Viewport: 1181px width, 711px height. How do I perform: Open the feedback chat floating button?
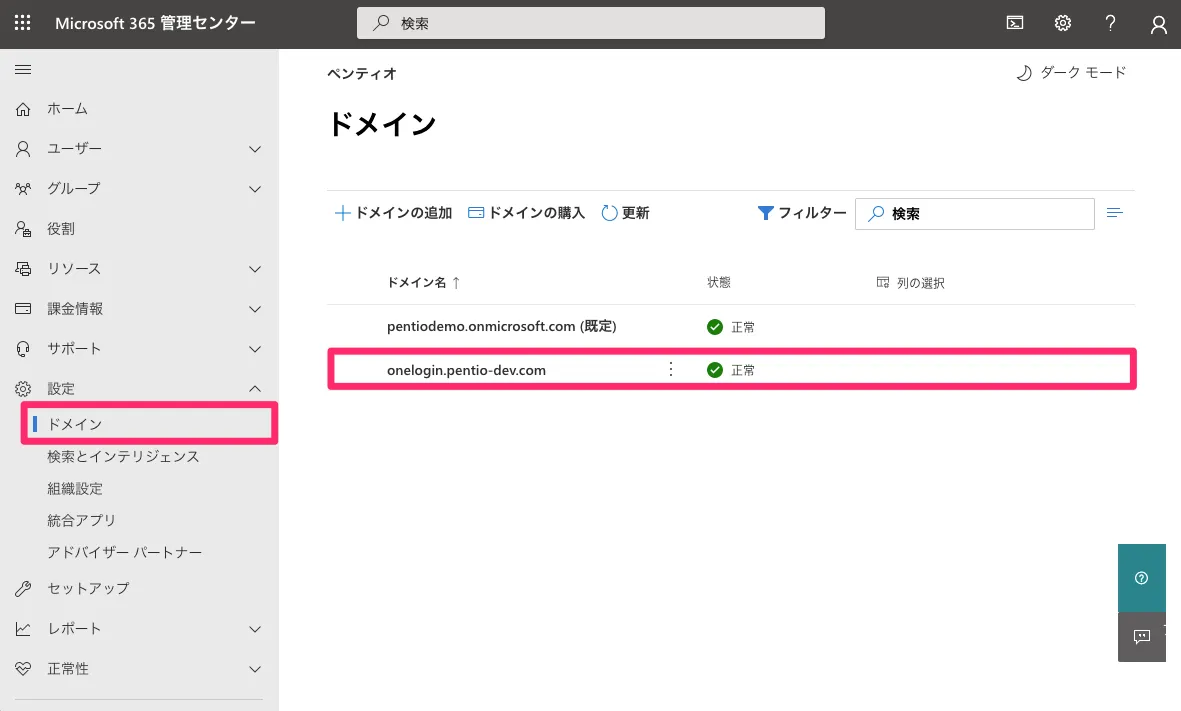(x=1142, y=636)
